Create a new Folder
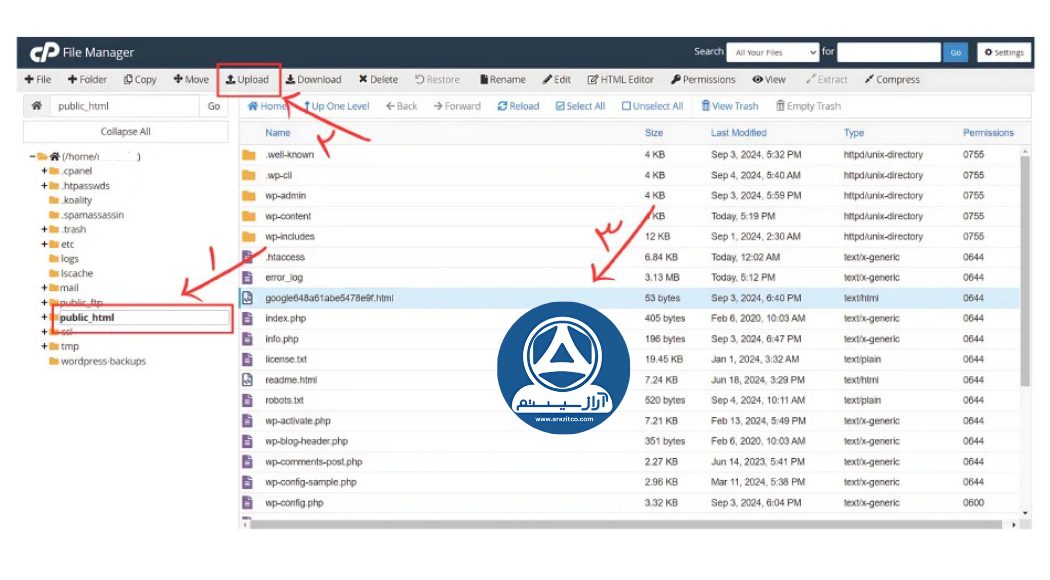 [x=87, y=80]
